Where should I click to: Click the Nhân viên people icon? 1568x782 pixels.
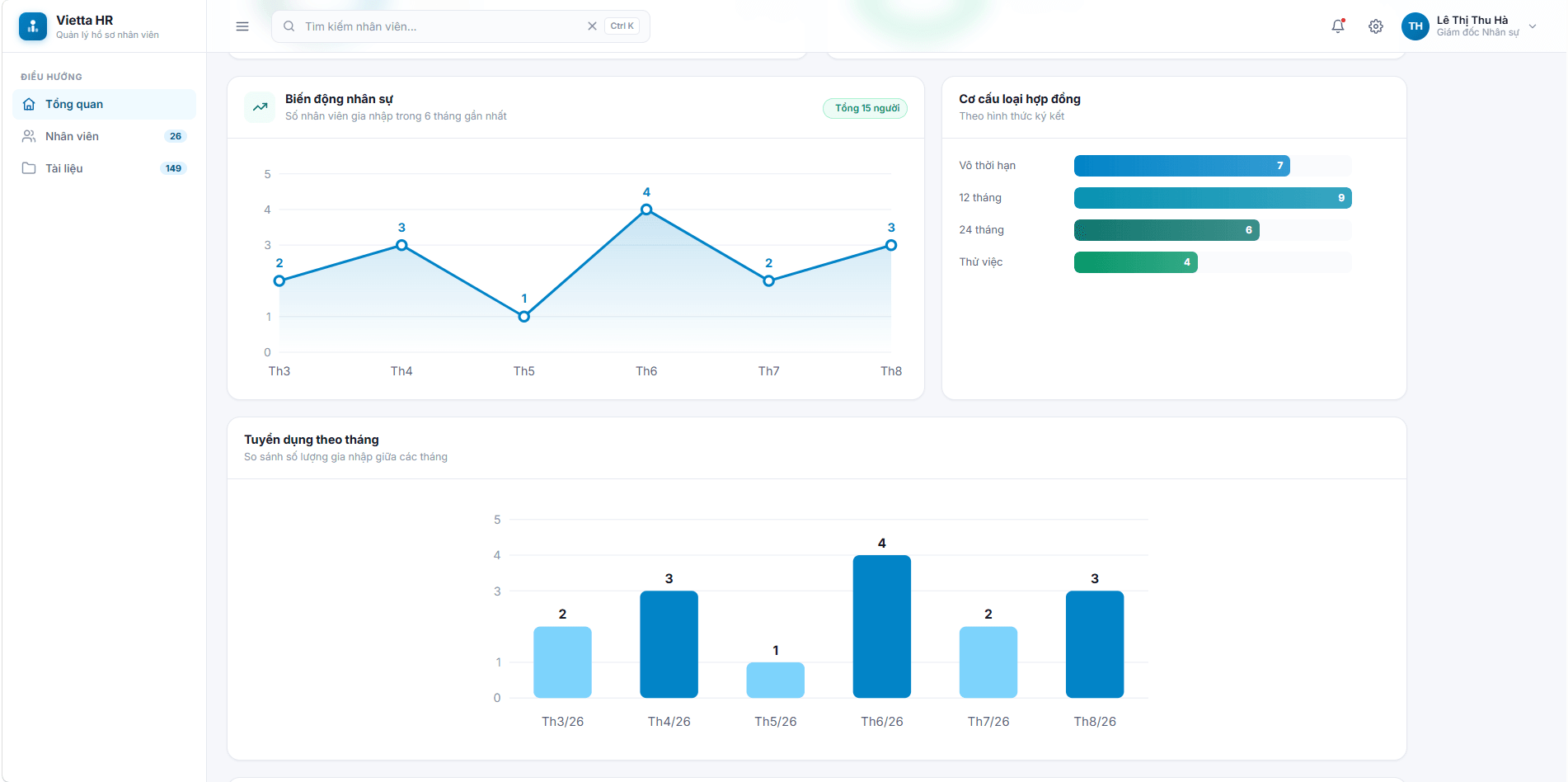pos(29,136)
